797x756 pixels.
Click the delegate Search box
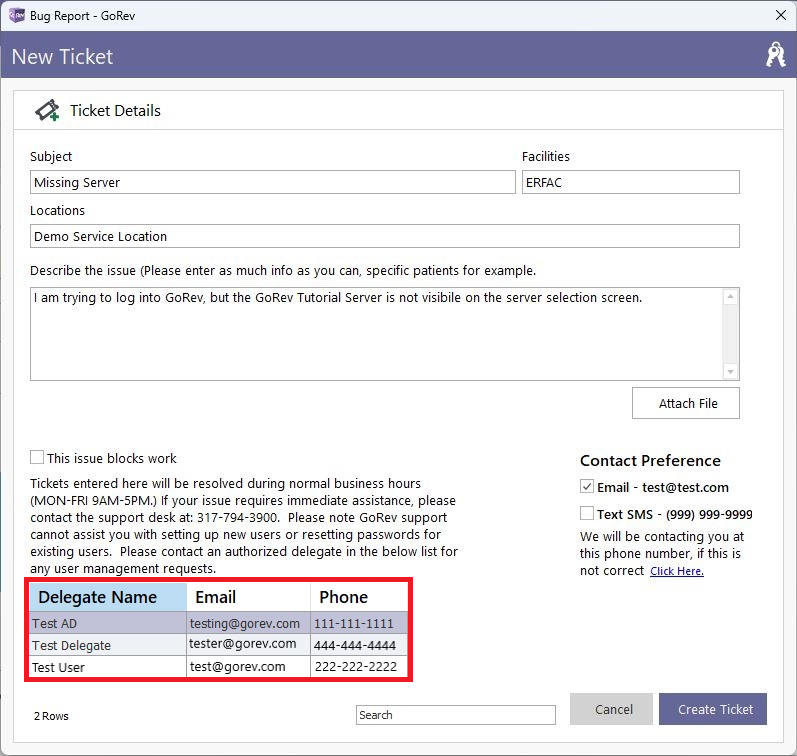tap(455, 714)
